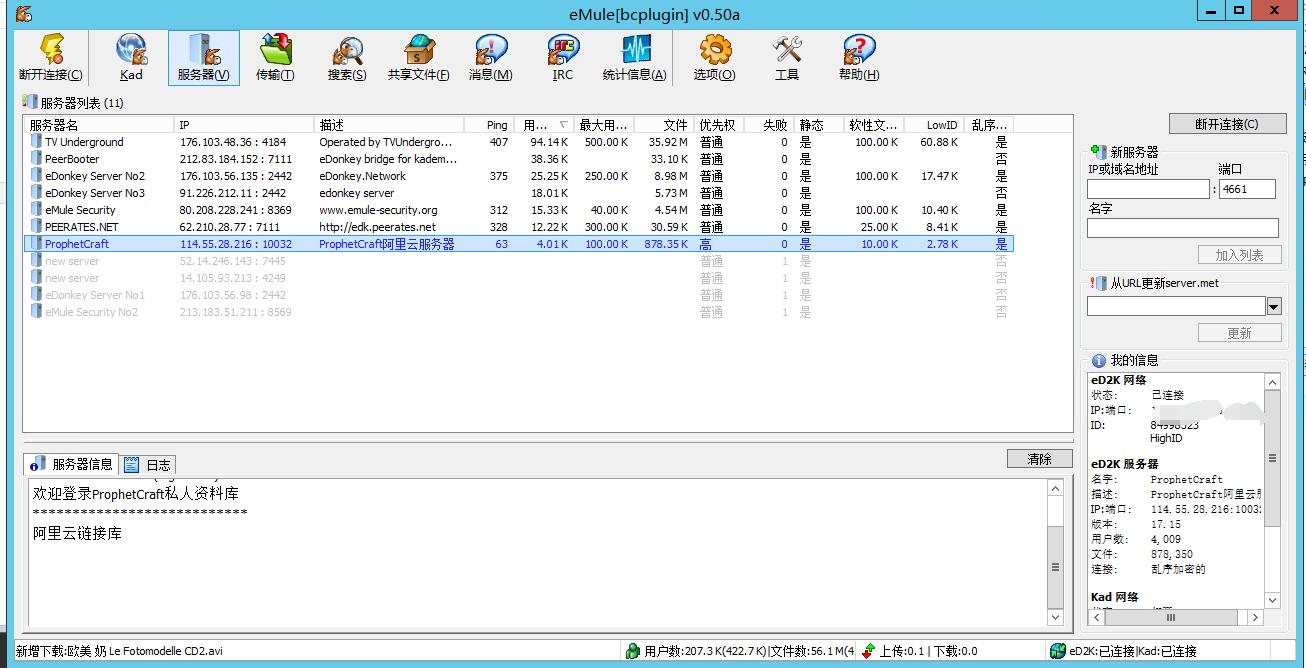Image resolution: width=1306 pixels, height=668 pixels.
Task: Sort by Ping column header
Action: point(489,125)
